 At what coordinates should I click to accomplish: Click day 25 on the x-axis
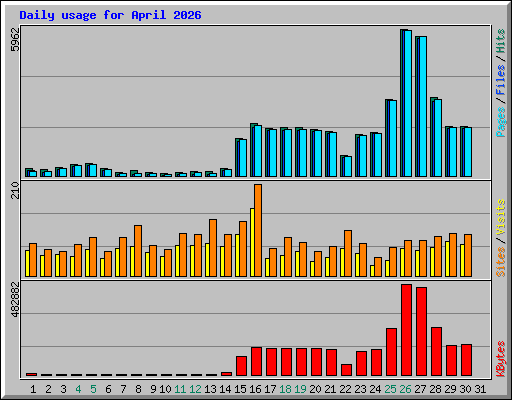(390, 389)
